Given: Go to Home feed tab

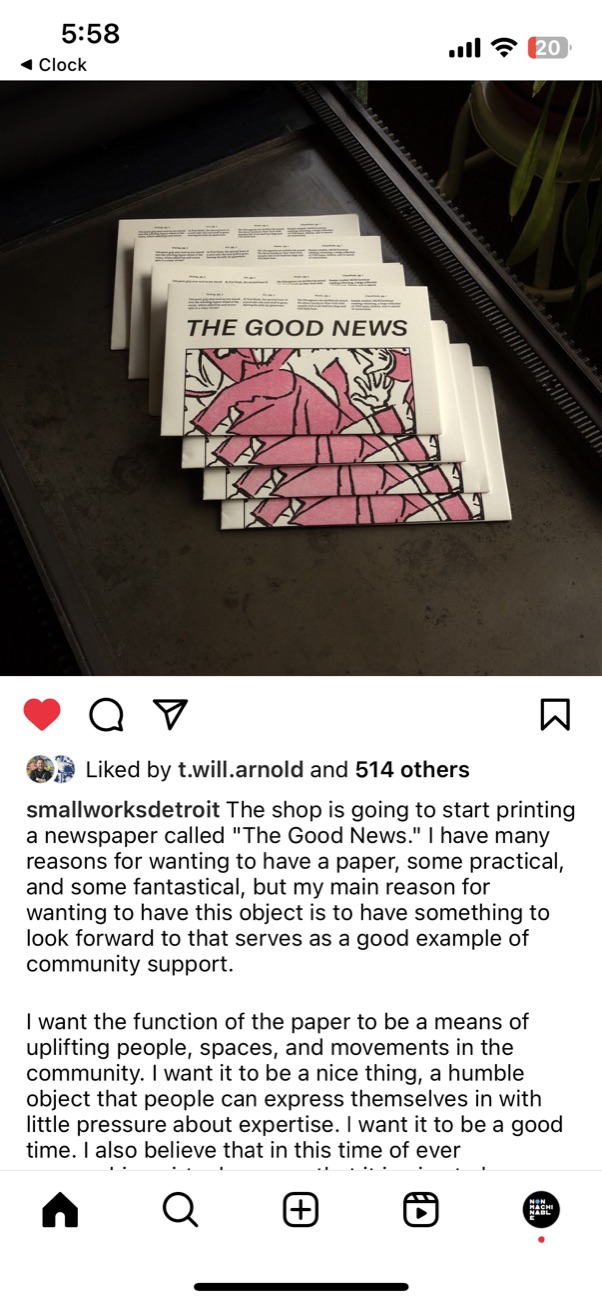Looking at the screenshot, I should point(60,1210).
